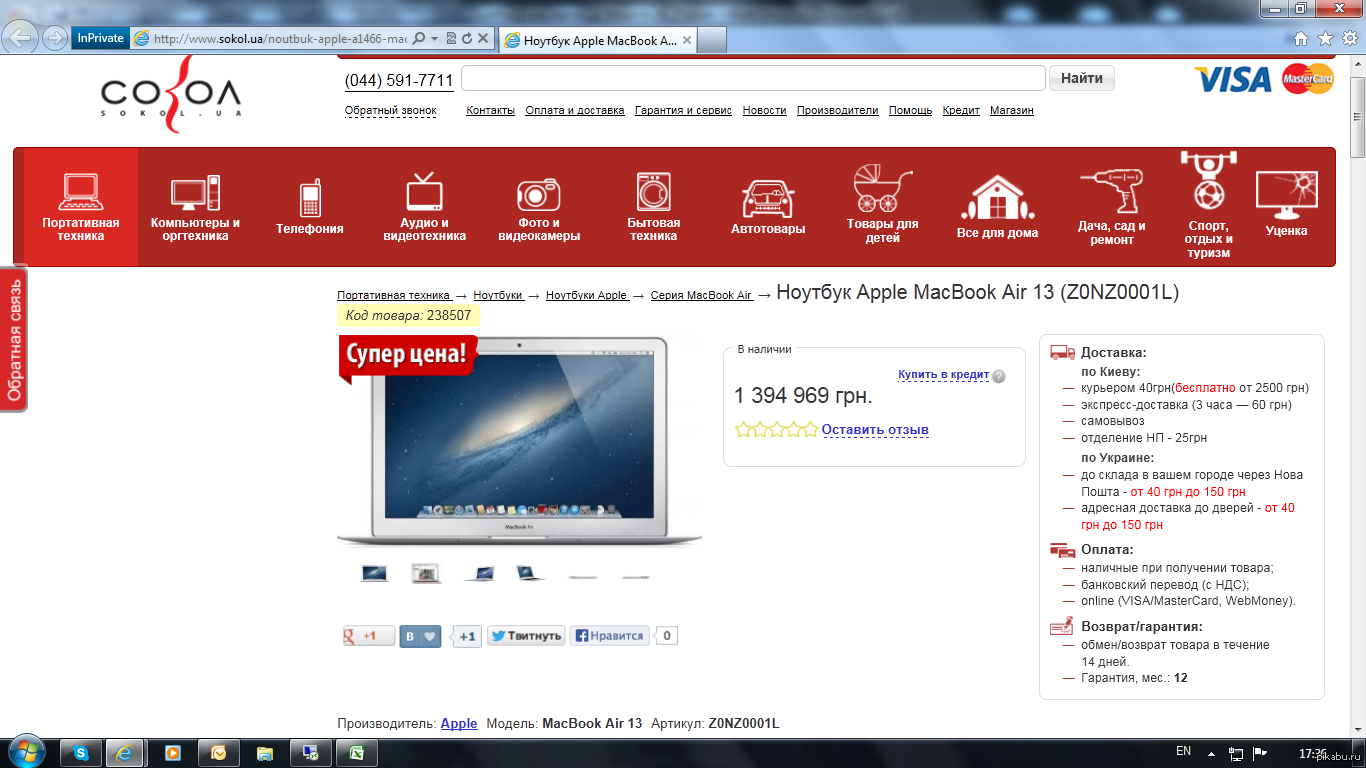Open Excel from the taskbar

tap(356, 753)
